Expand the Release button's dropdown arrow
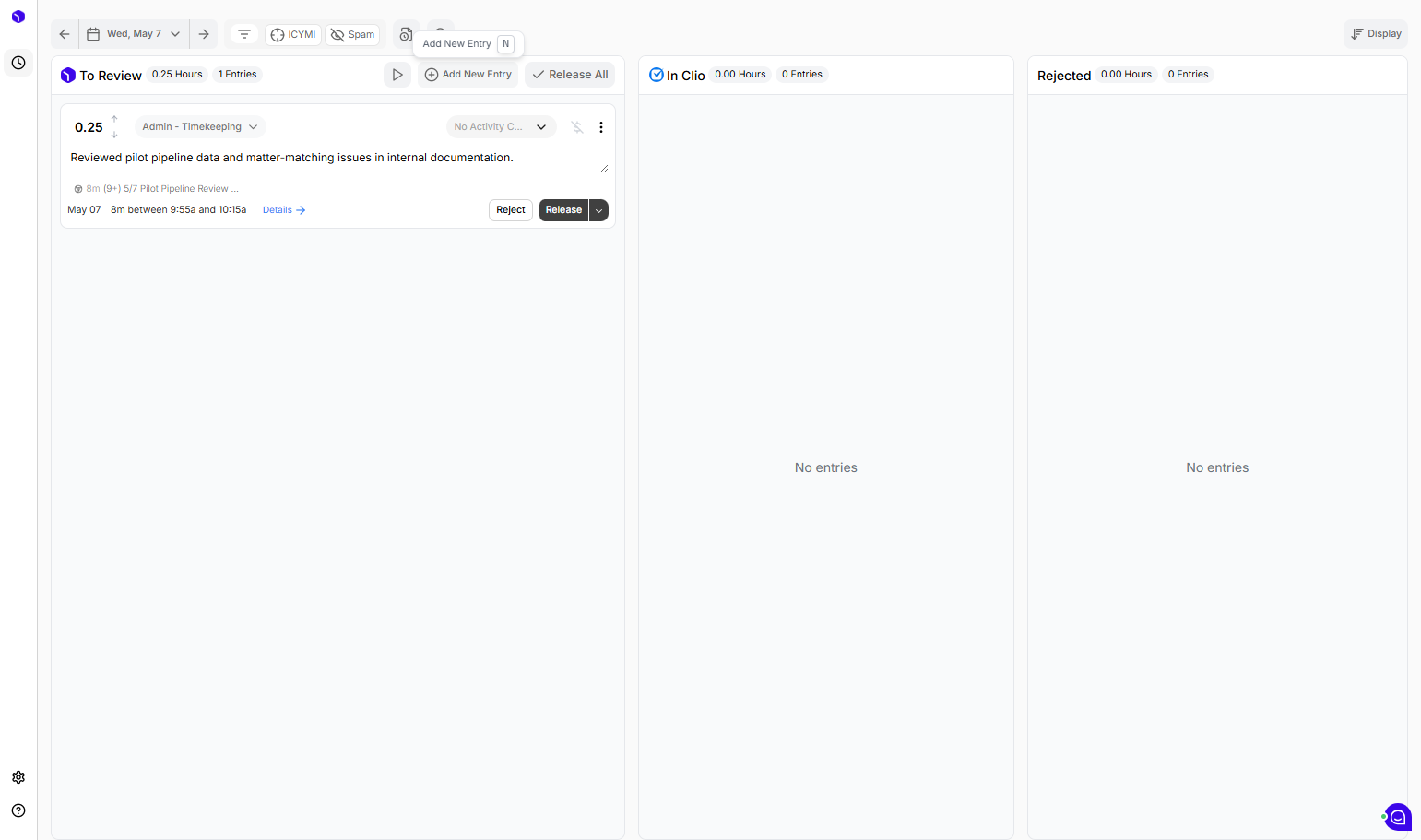Viewport: 1421px width, 840px height. [599, 210]
